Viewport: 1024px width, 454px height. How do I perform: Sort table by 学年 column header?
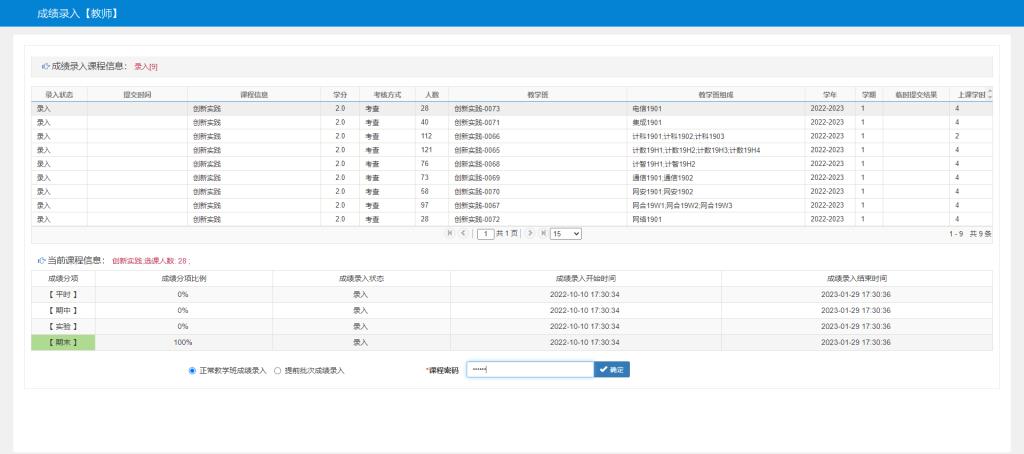coord(830,94)
